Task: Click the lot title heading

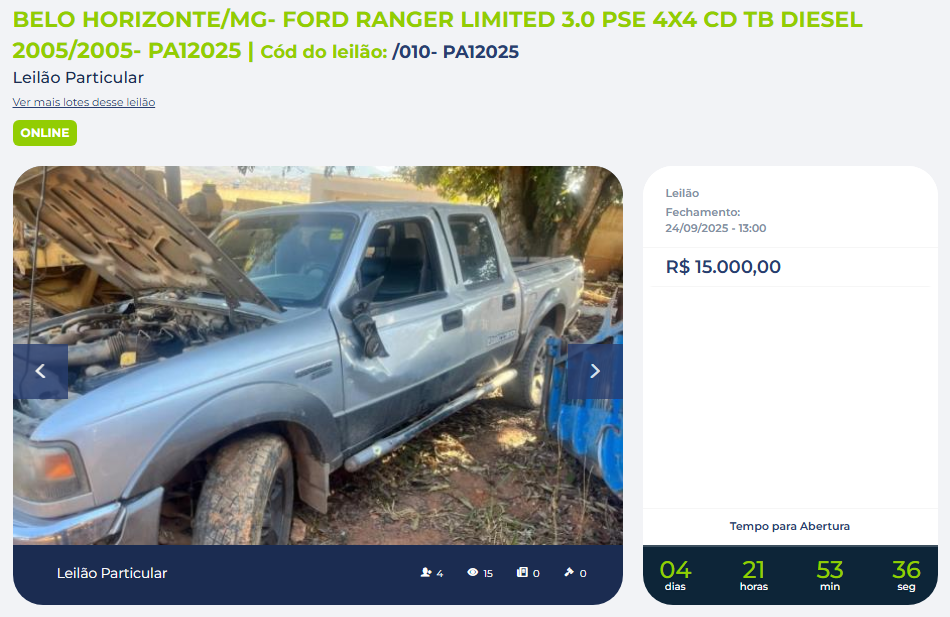Action: [437, 35]
